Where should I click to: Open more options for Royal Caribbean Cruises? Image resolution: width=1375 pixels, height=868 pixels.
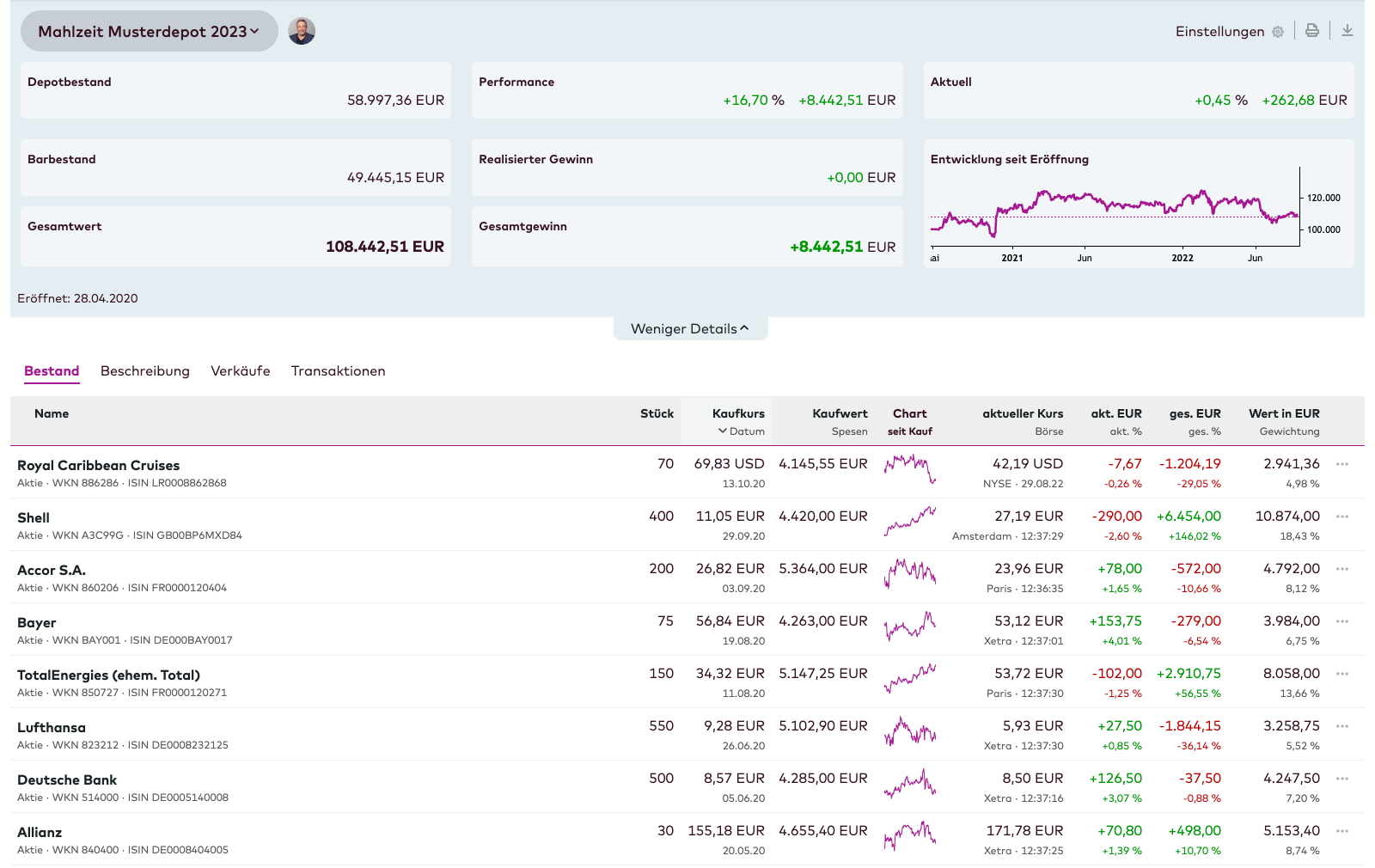coord(1342,464)
